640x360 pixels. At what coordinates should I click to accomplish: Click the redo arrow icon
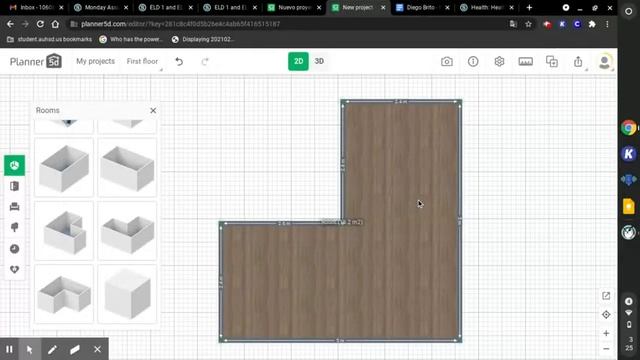(x=205, y=62)
